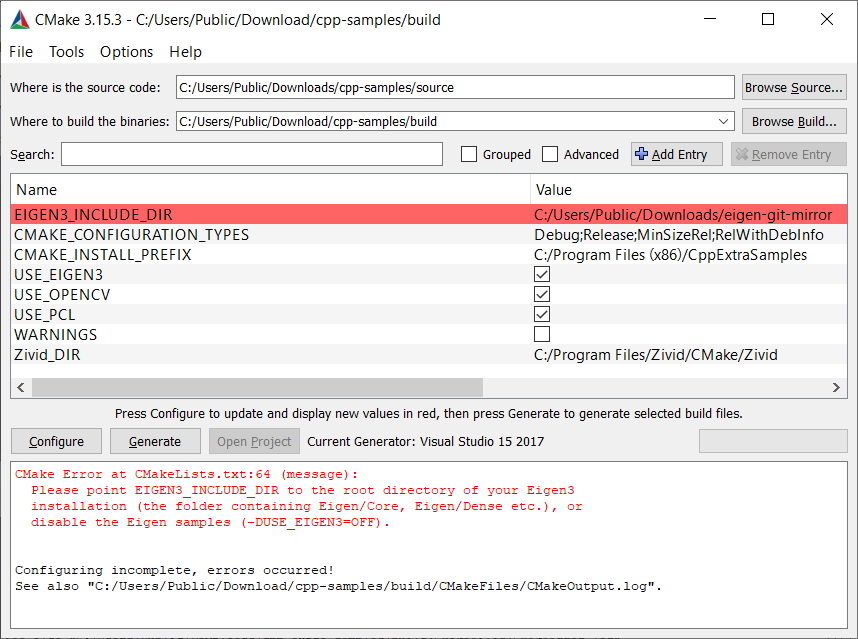Enable the Grouped checkbox

click(x=469, y=154)
